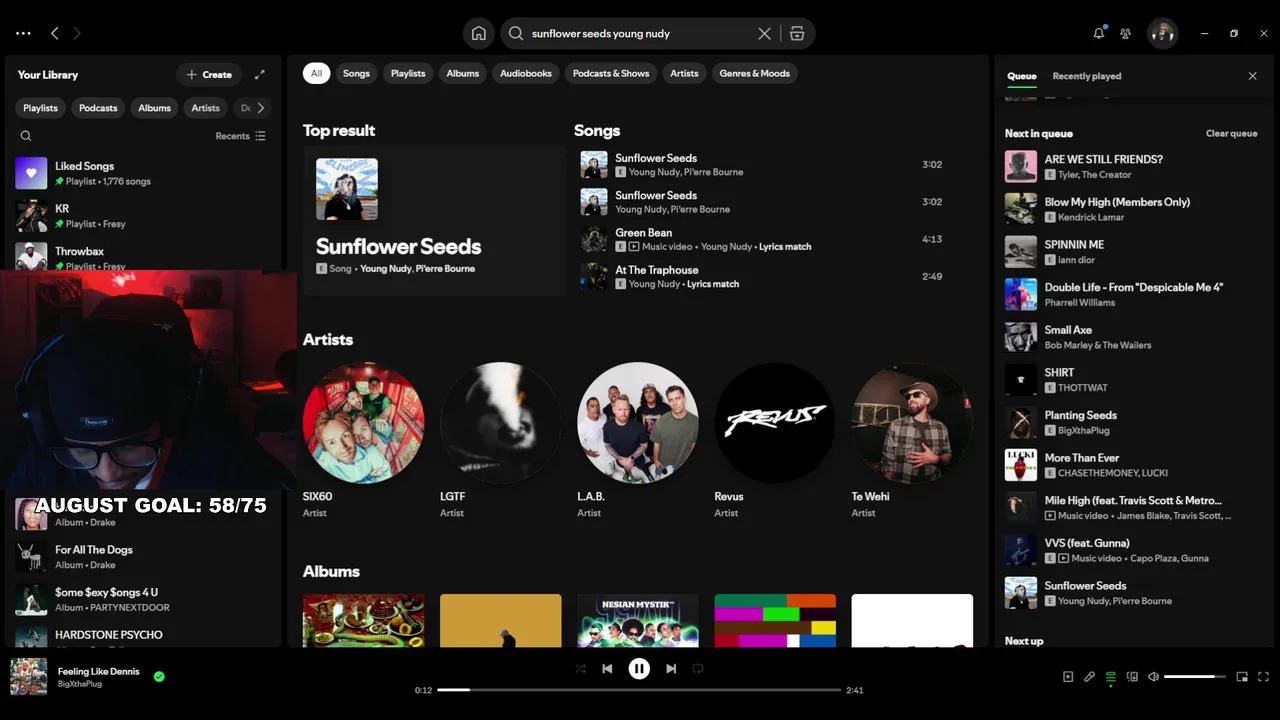Open notifications bell
The width and height of the screenshot is (1280, 720).
[1099, 33]
